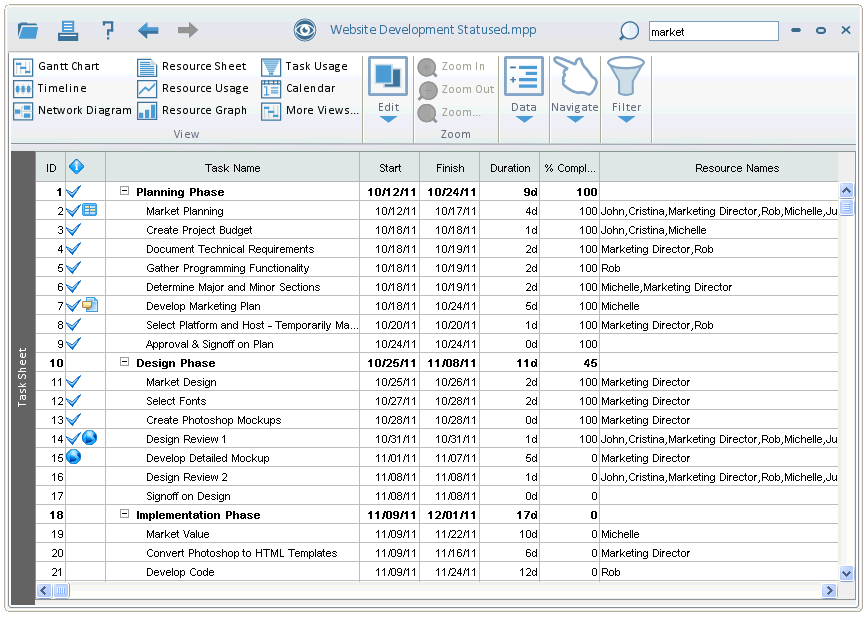This screenshot has height=617, width=867.
Task: Click the search field containing market
Action: pos(713,31)
